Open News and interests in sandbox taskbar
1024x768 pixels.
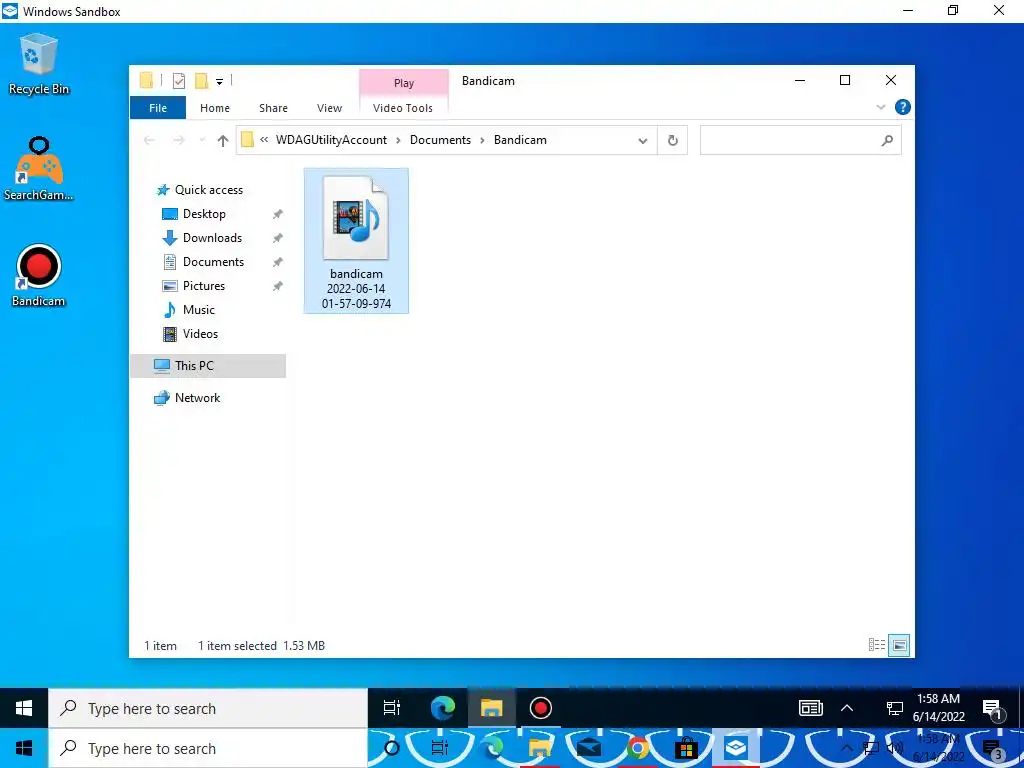pyautogui.click(x=810, y=708)
